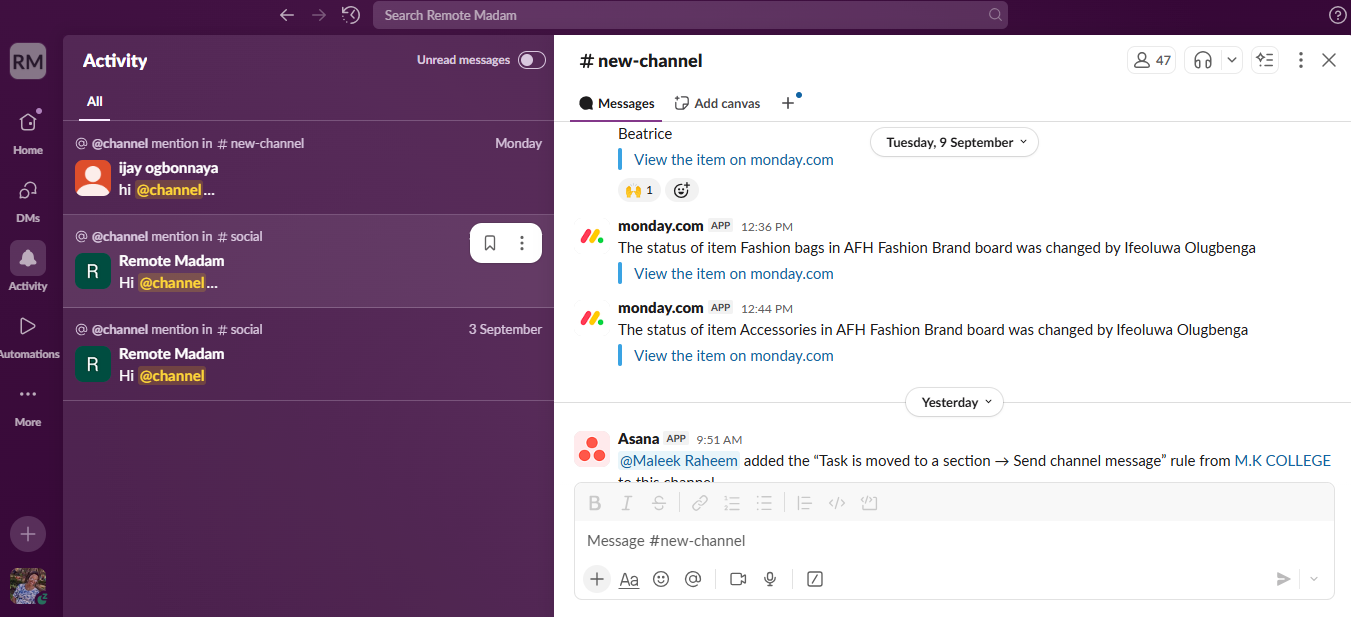
Task: Insert an ordered list
Action: pos(732,503)
